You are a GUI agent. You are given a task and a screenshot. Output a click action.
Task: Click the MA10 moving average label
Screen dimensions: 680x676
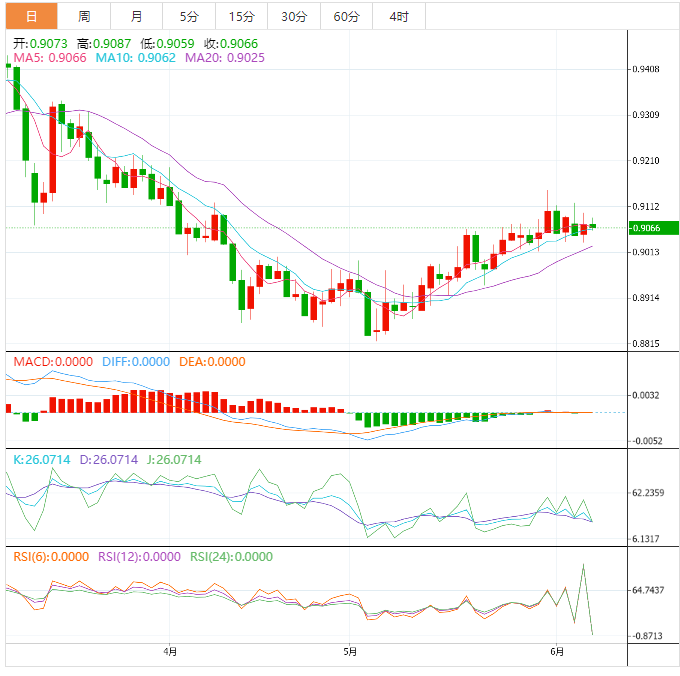[135, 58]
